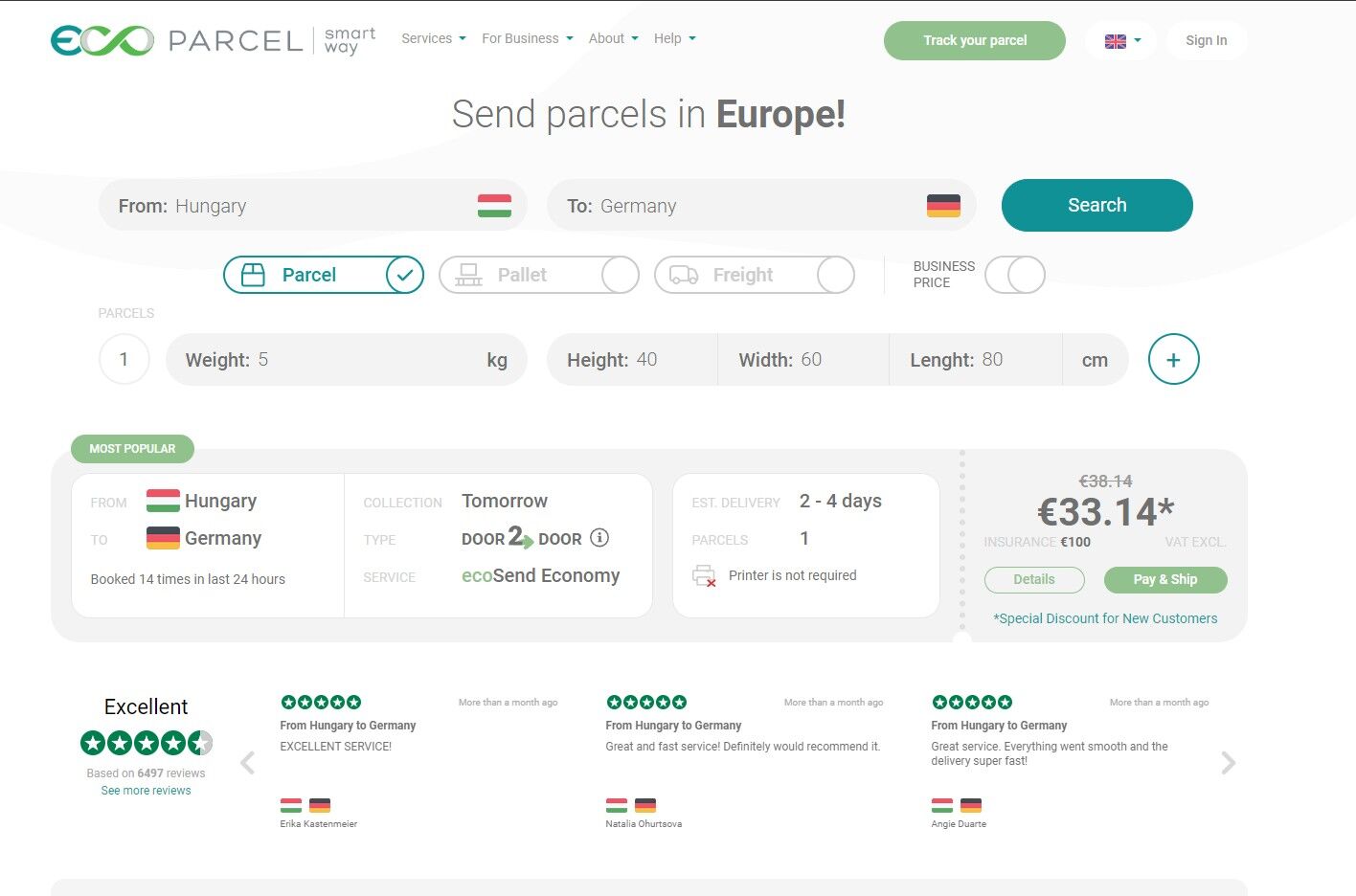Open the Help menu
The width and height of the screenshot is (1356, 896).
click(x=675, y=38)
